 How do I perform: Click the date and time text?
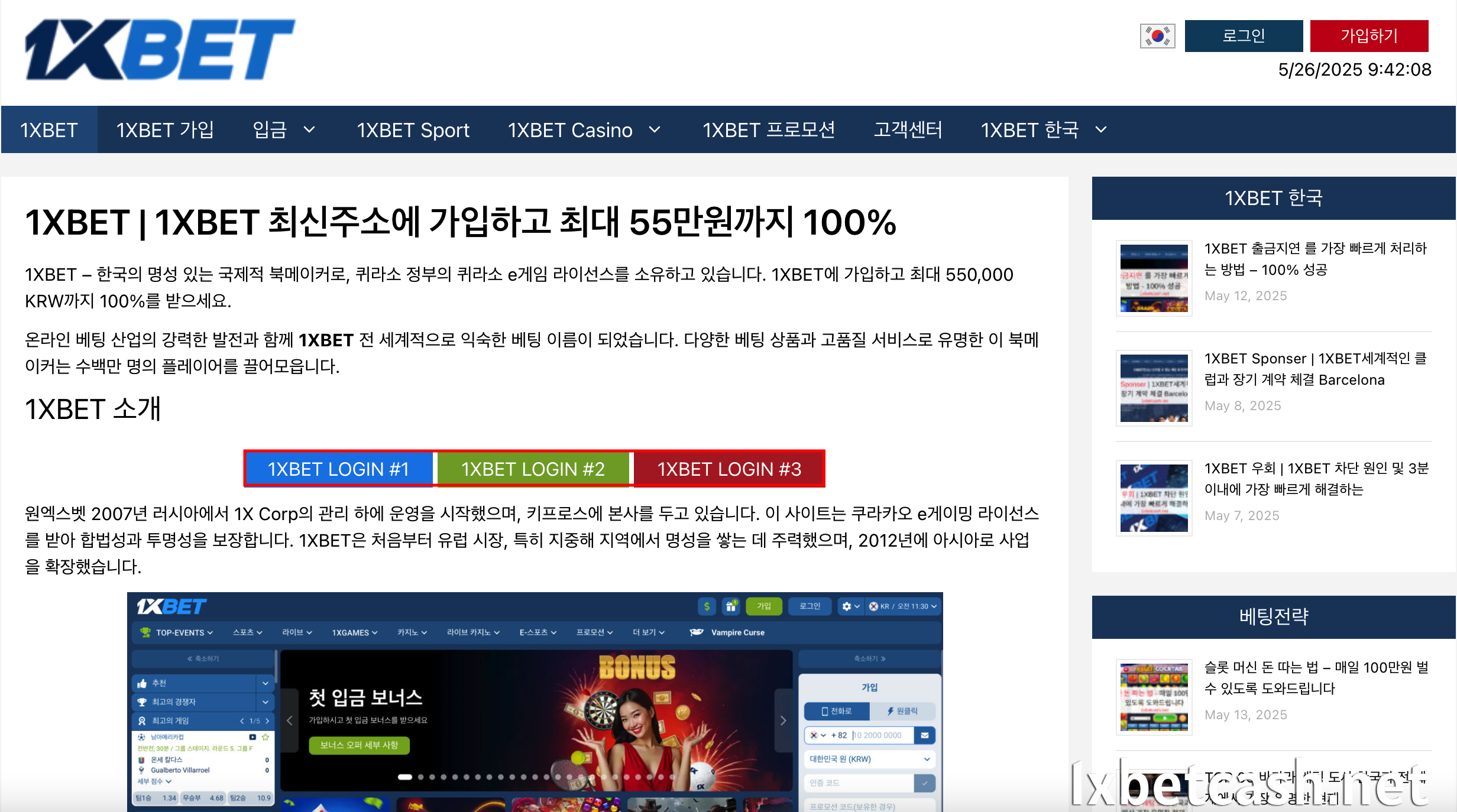(x=1355, y=70)
